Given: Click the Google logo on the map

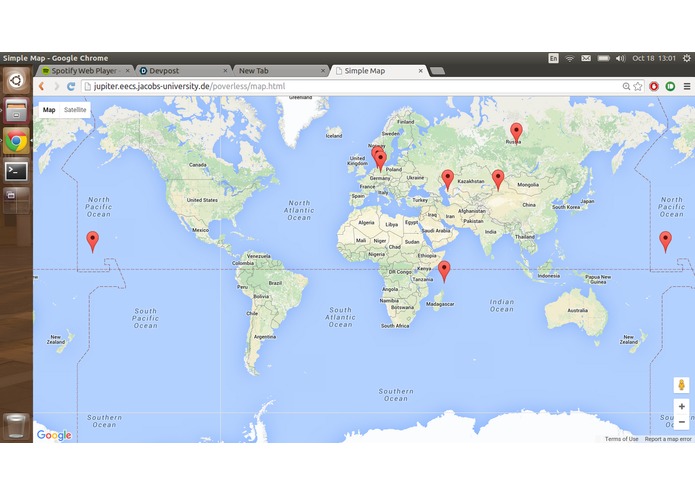Looking at the screenshot, I should click(54, 435).
